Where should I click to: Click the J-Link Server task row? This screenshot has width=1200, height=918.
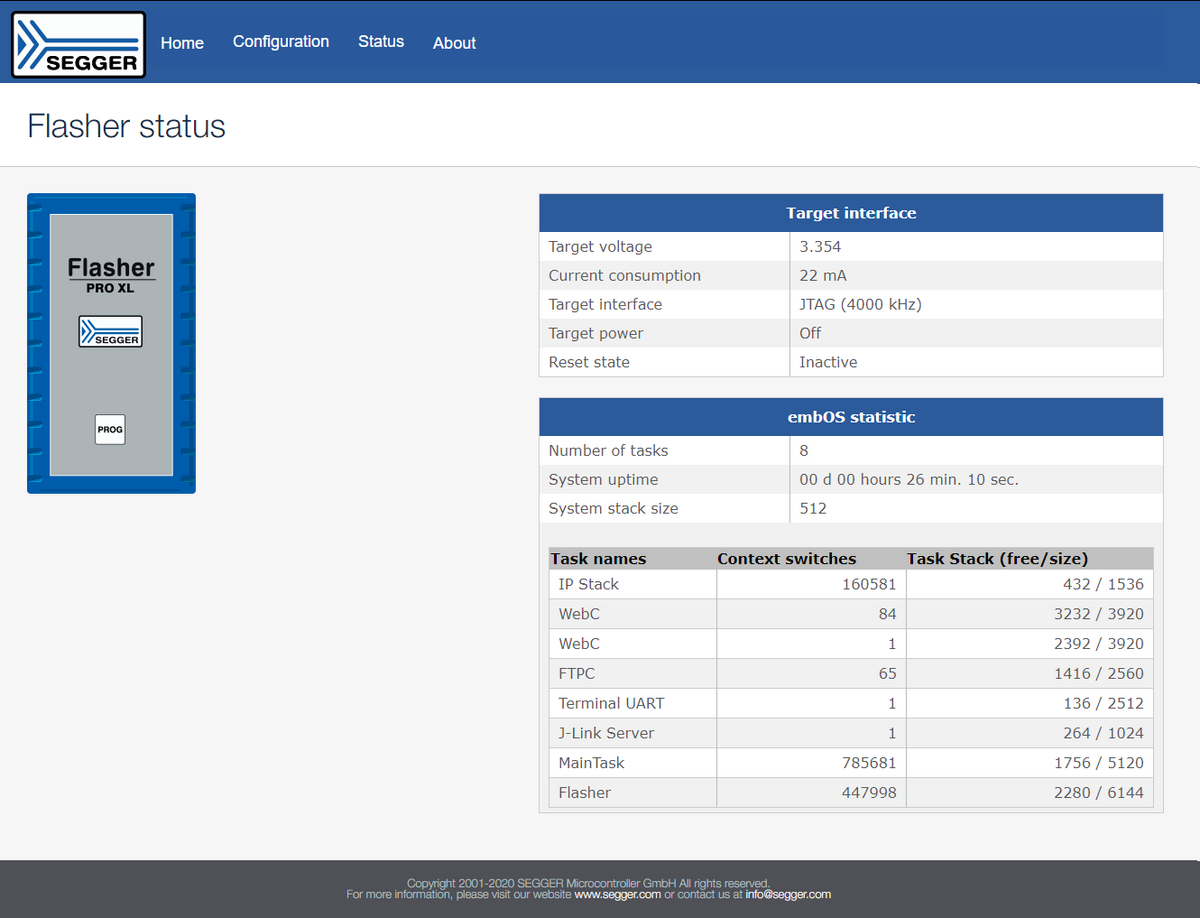click(606, 733)
